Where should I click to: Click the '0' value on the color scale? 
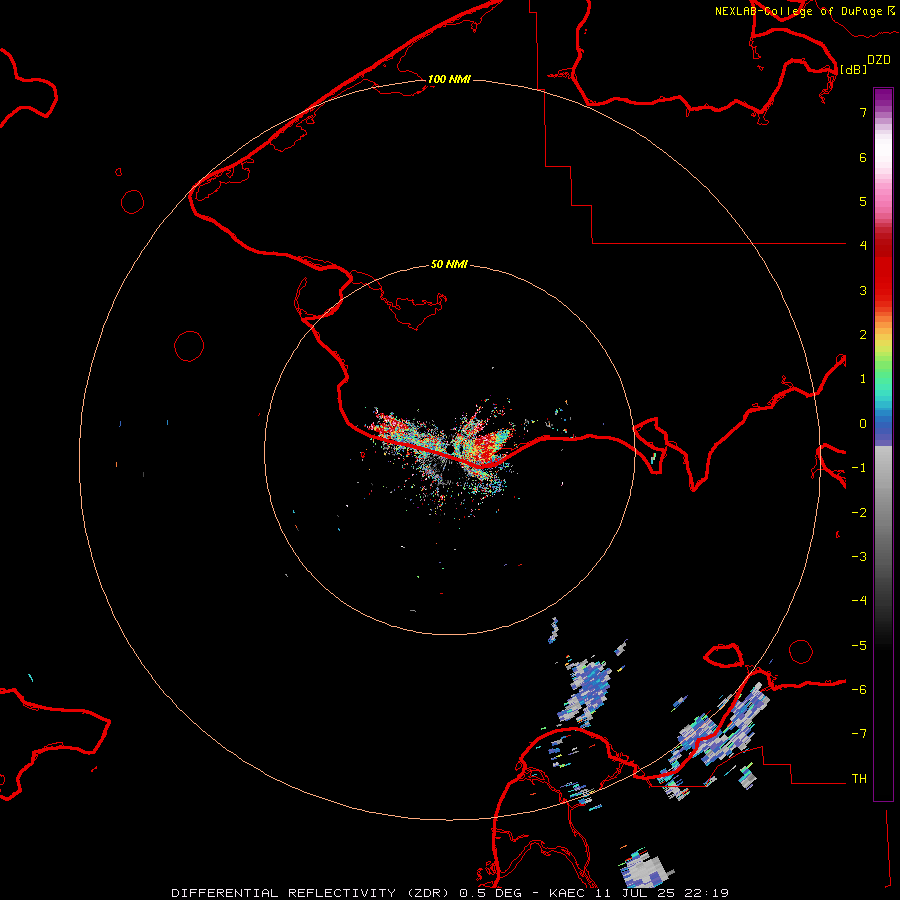[x=863, y=424]
